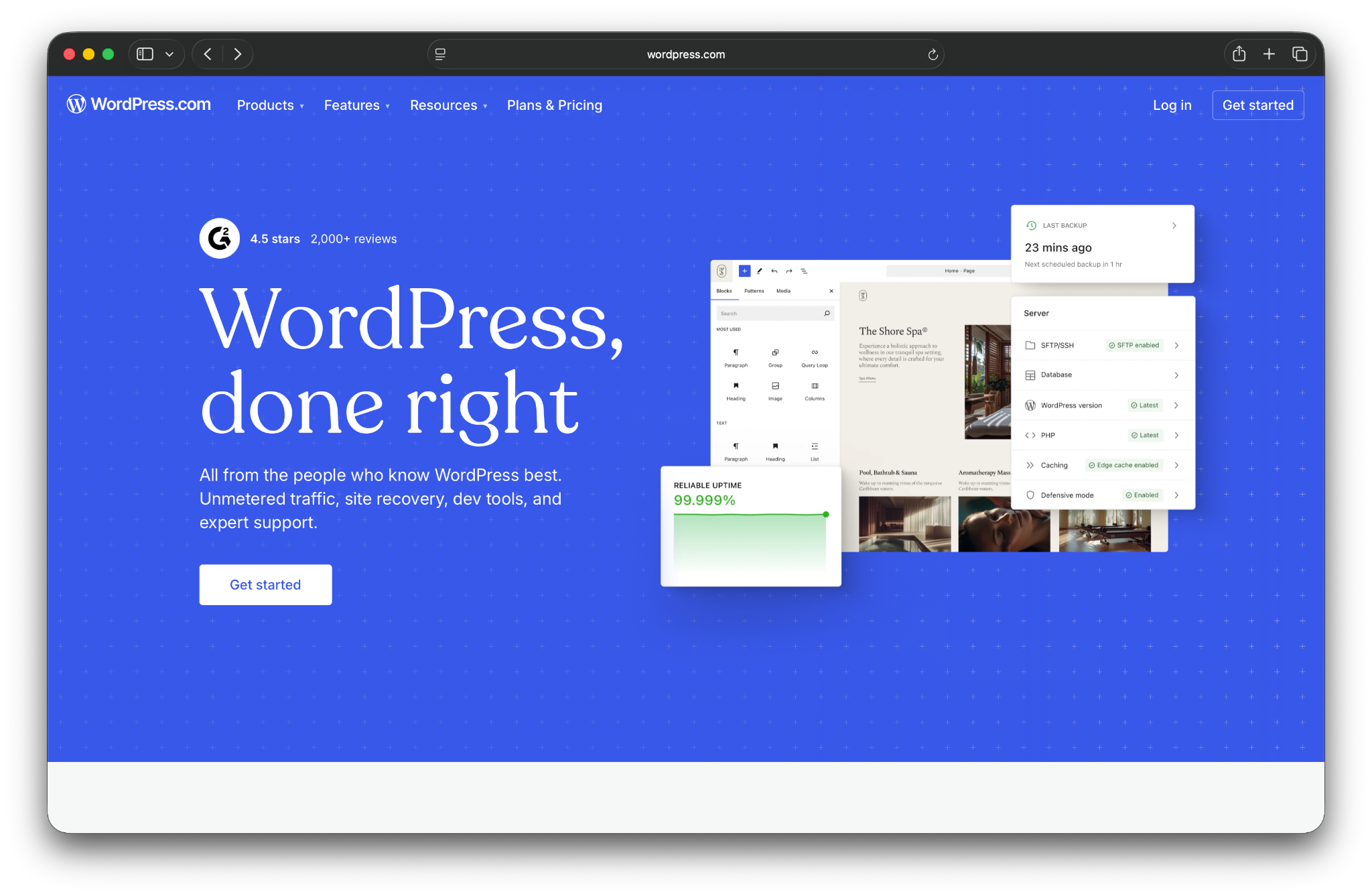The width and height of the screenshot is (1372, 896).
Task: Click the SFTP enabled status badge
Action: click(1134, 345)
